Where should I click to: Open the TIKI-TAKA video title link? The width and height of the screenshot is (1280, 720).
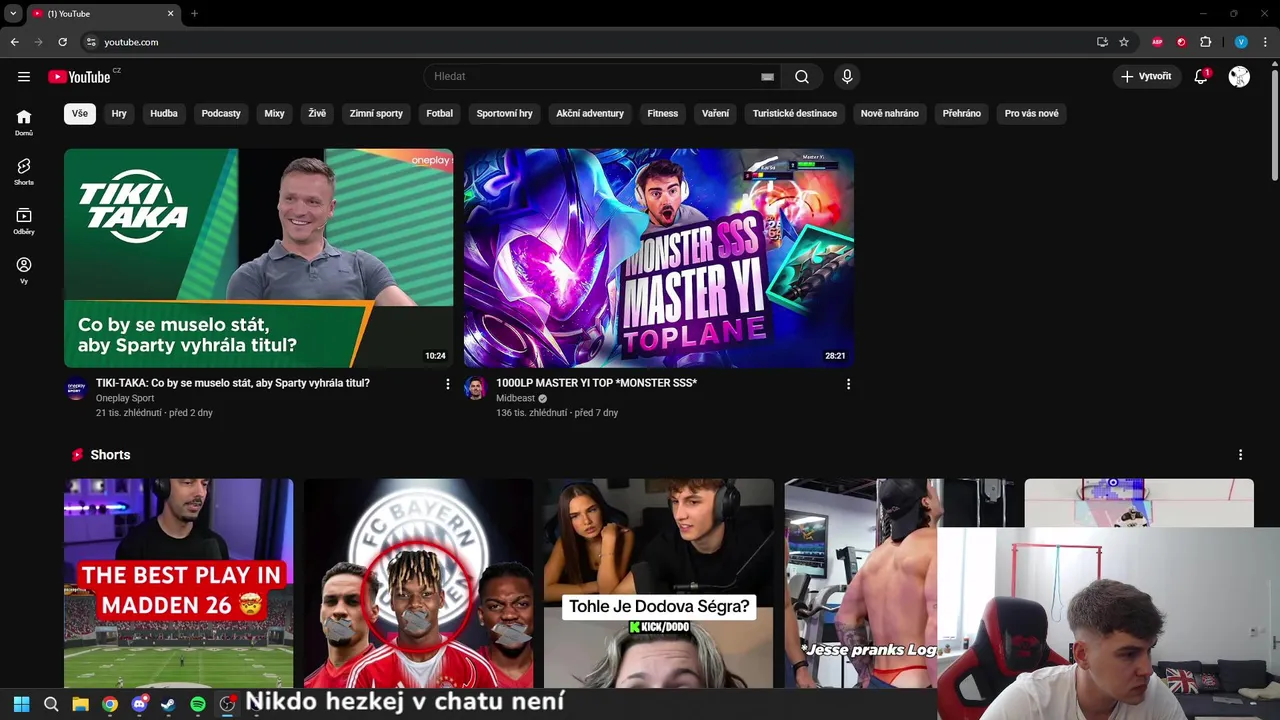click(x=233, y=383)
